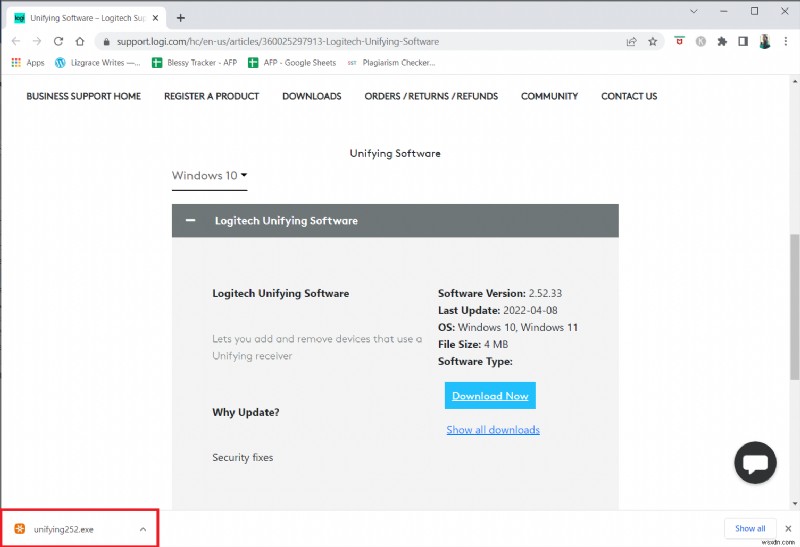The image size is (800, 547).
Task: Click the File Size 4 MB text
Action: [473, 344]
